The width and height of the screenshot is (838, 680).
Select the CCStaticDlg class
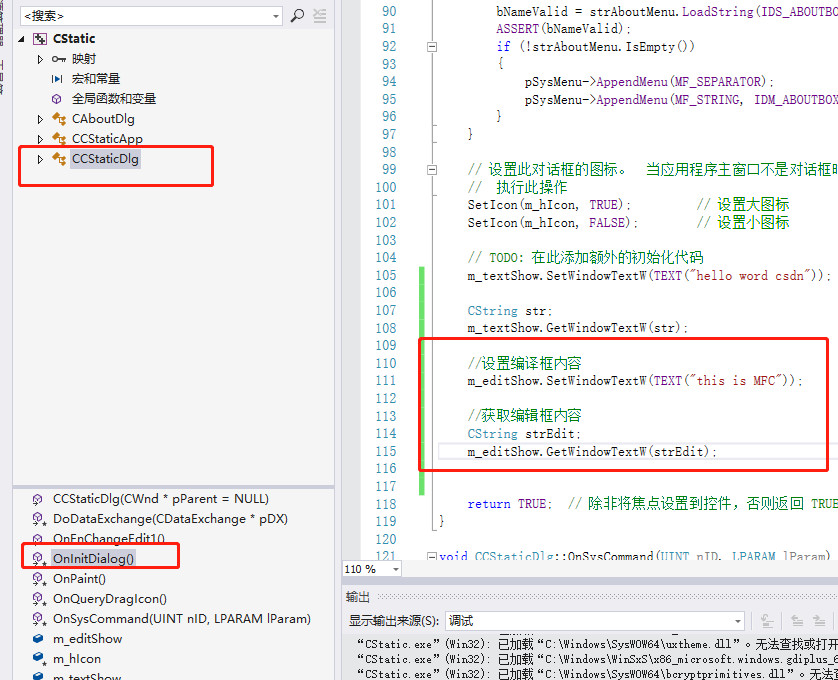click(105, 159)
